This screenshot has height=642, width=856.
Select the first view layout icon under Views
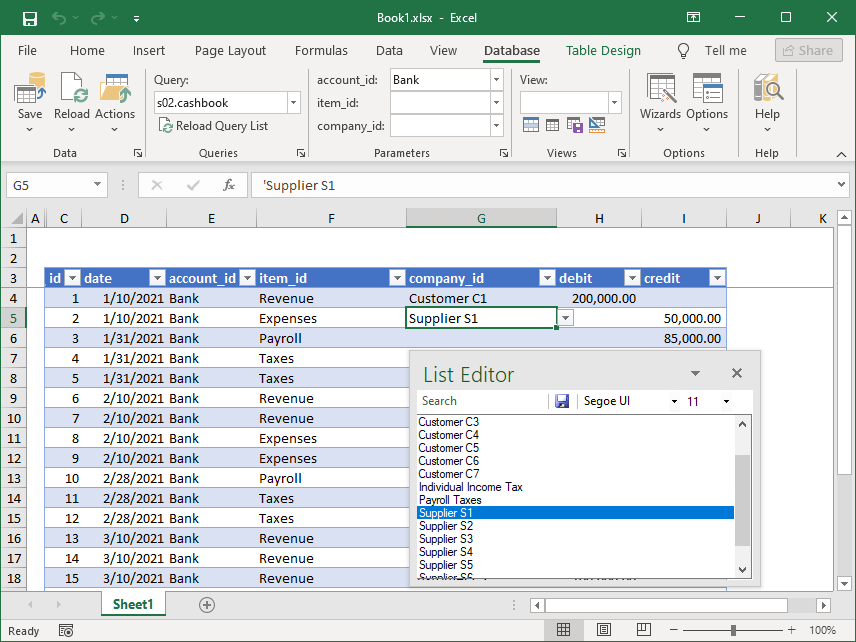pyautogui.click(x=531, y=122)
